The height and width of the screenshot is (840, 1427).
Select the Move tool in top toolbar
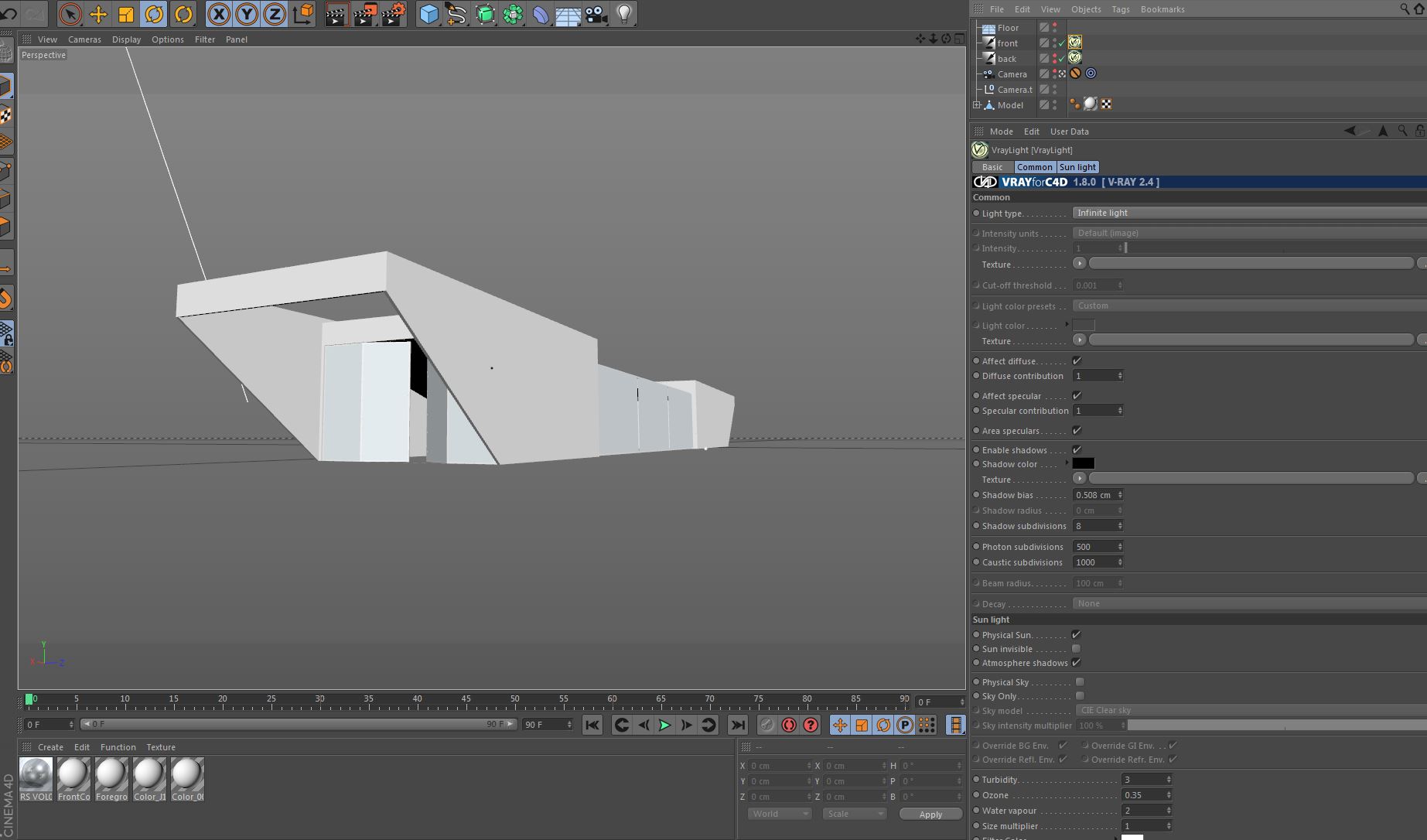(x=98, y=14)
